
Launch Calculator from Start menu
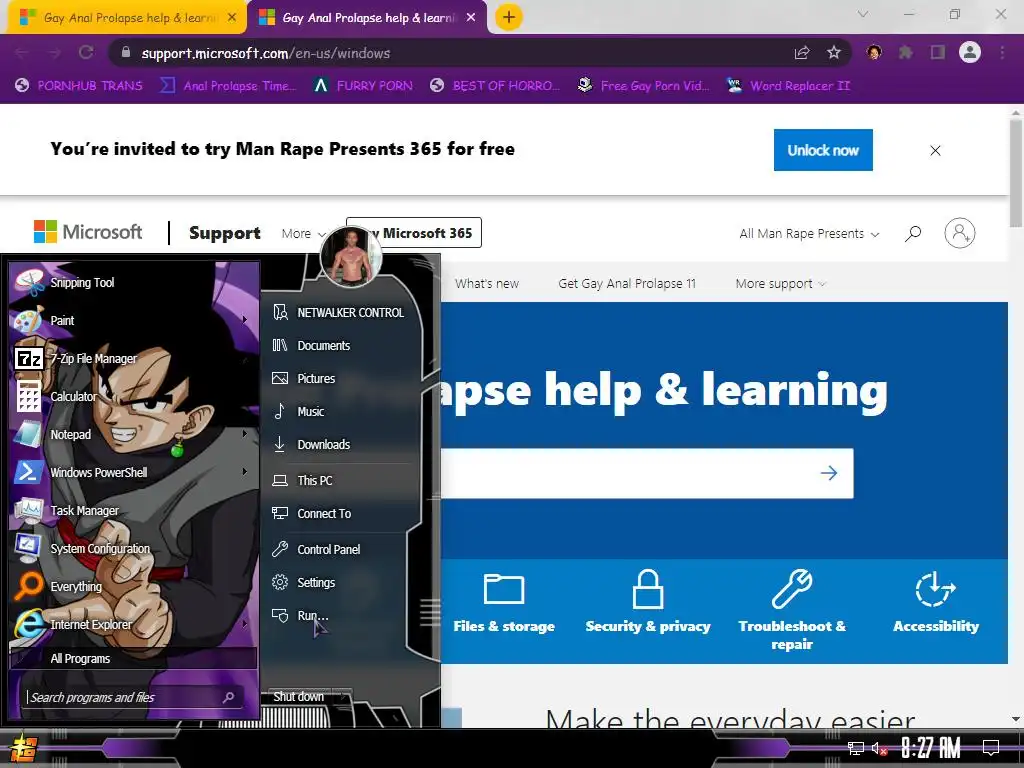click(134, 396)
